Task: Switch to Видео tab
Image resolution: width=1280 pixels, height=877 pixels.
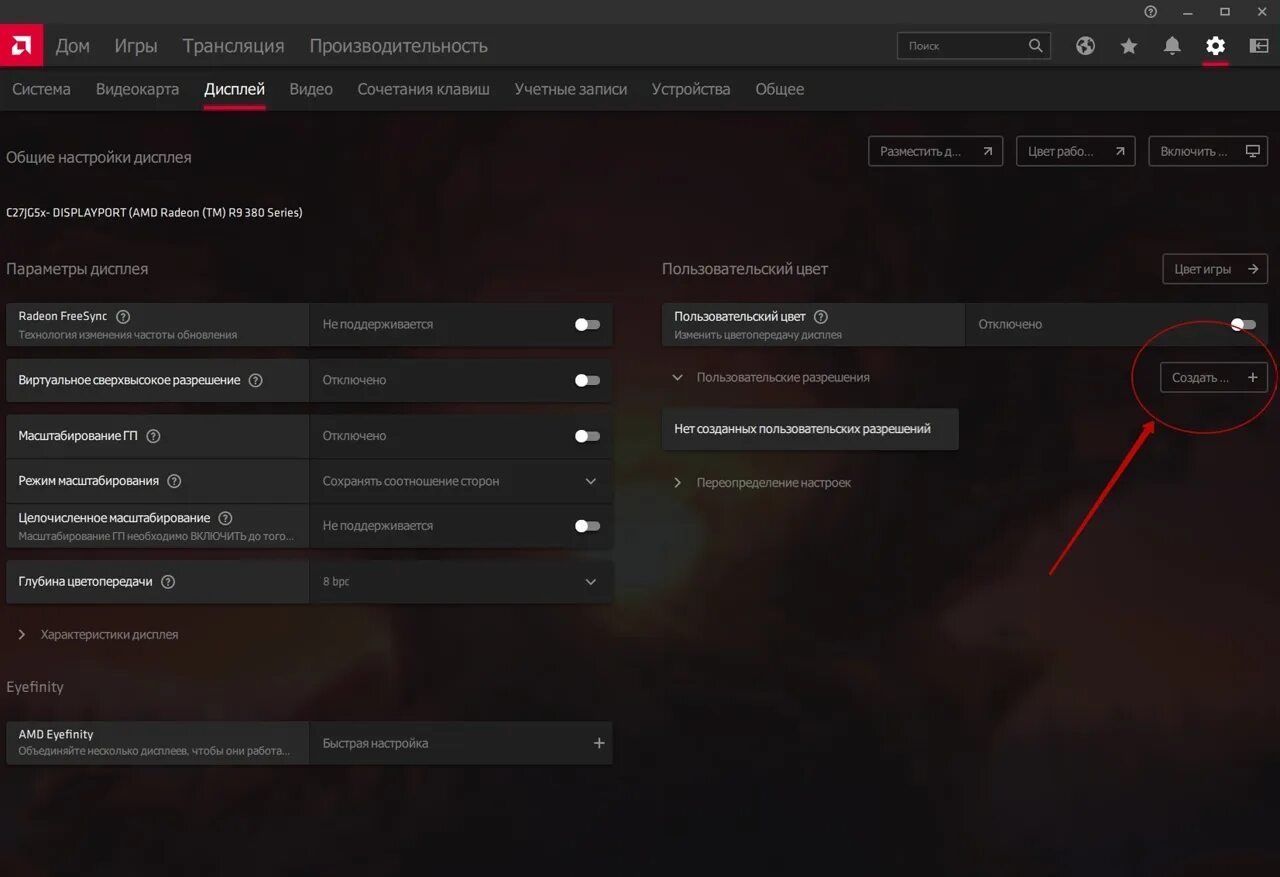Action: pyautogui.click(x=311, y=89)
